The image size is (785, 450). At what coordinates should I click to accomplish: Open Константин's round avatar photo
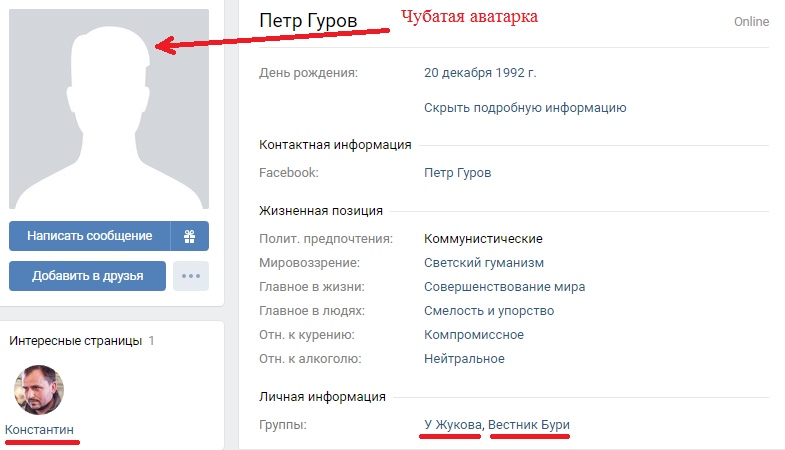pyautogui.click(x=38, y=389)
